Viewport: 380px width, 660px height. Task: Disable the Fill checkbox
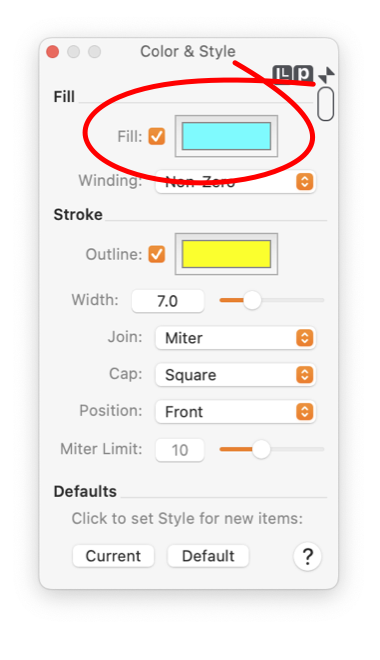coord(157,136)
